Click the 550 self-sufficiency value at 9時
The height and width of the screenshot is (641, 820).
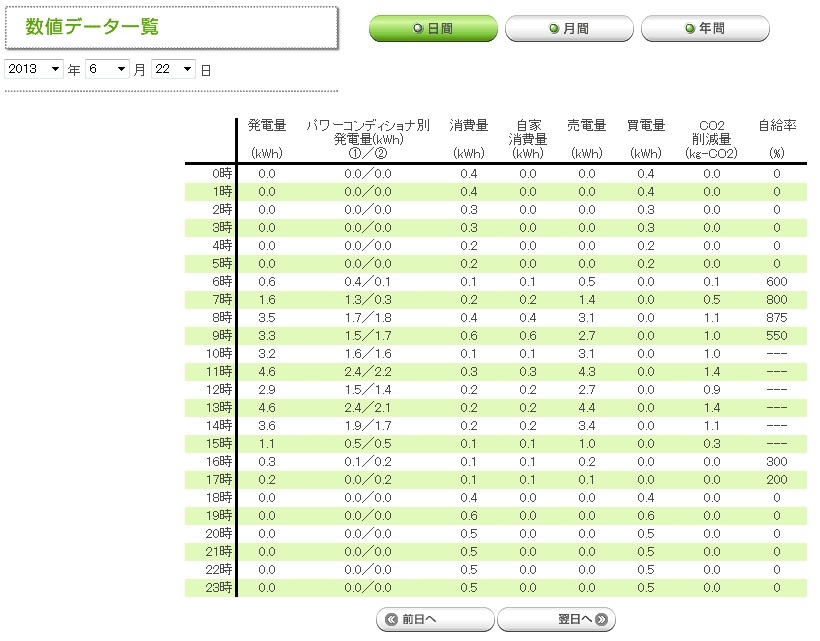point(777,336)
